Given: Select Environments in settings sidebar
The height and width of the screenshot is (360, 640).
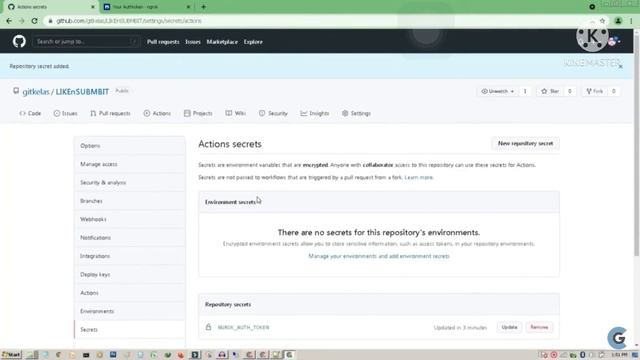Looking at the screenshot, I should click(130, 311).
